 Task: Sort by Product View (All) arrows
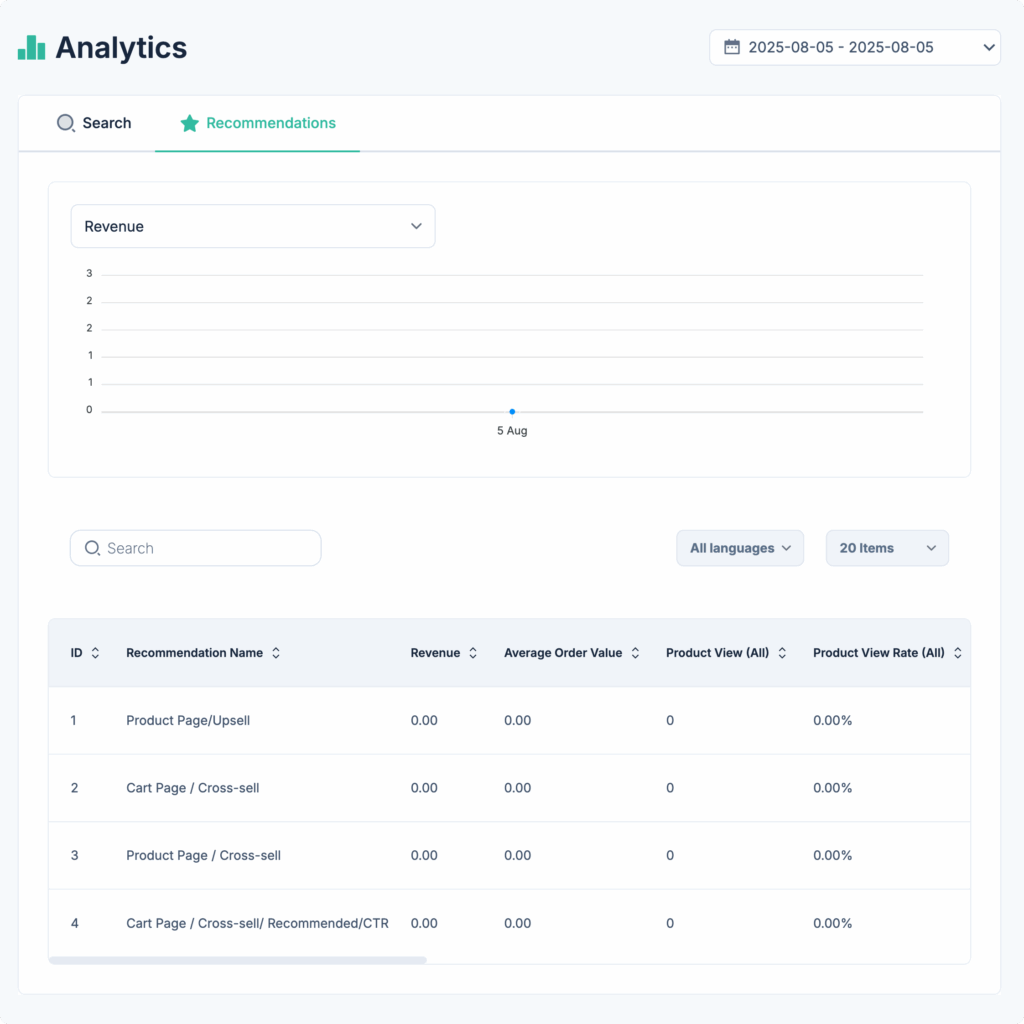(782, 653)
